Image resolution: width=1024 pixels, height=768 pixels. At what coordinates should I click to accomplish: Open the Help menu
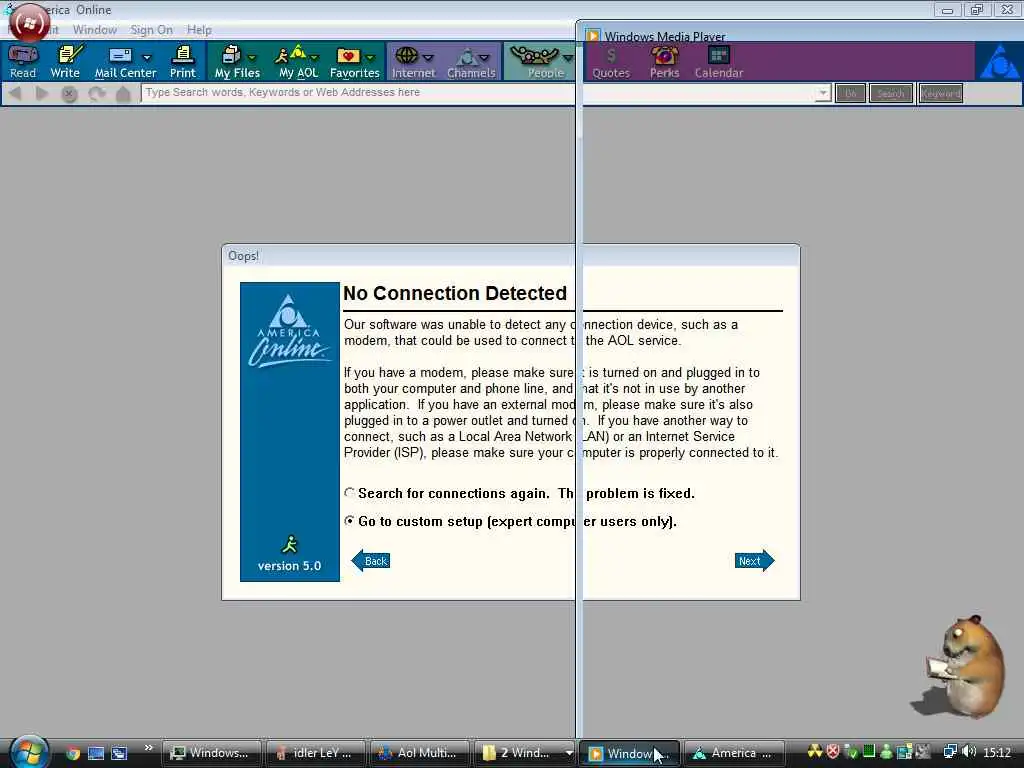(x=199, y=30)
